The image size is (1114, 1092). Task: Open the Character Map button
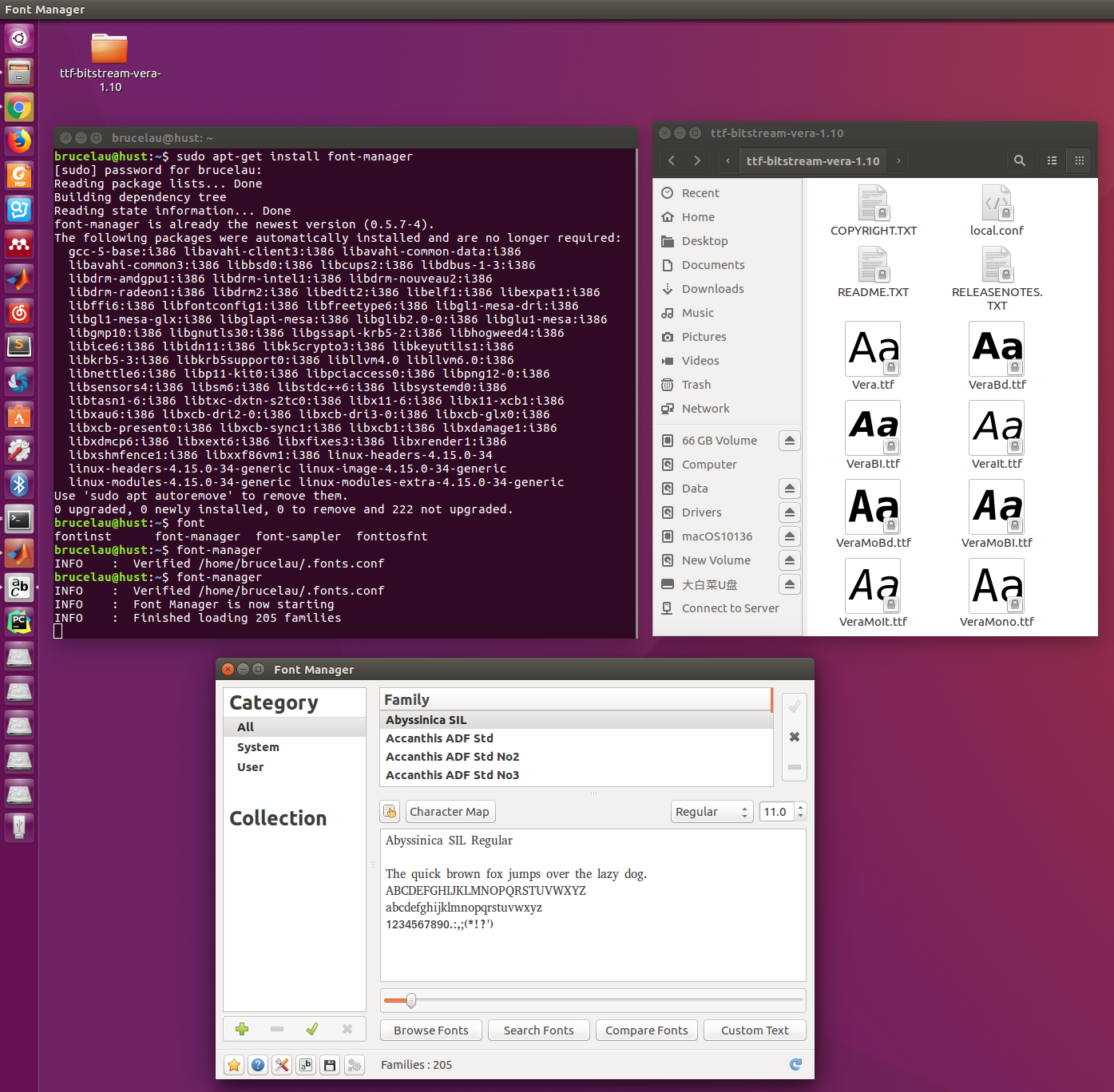click(450, 812)
